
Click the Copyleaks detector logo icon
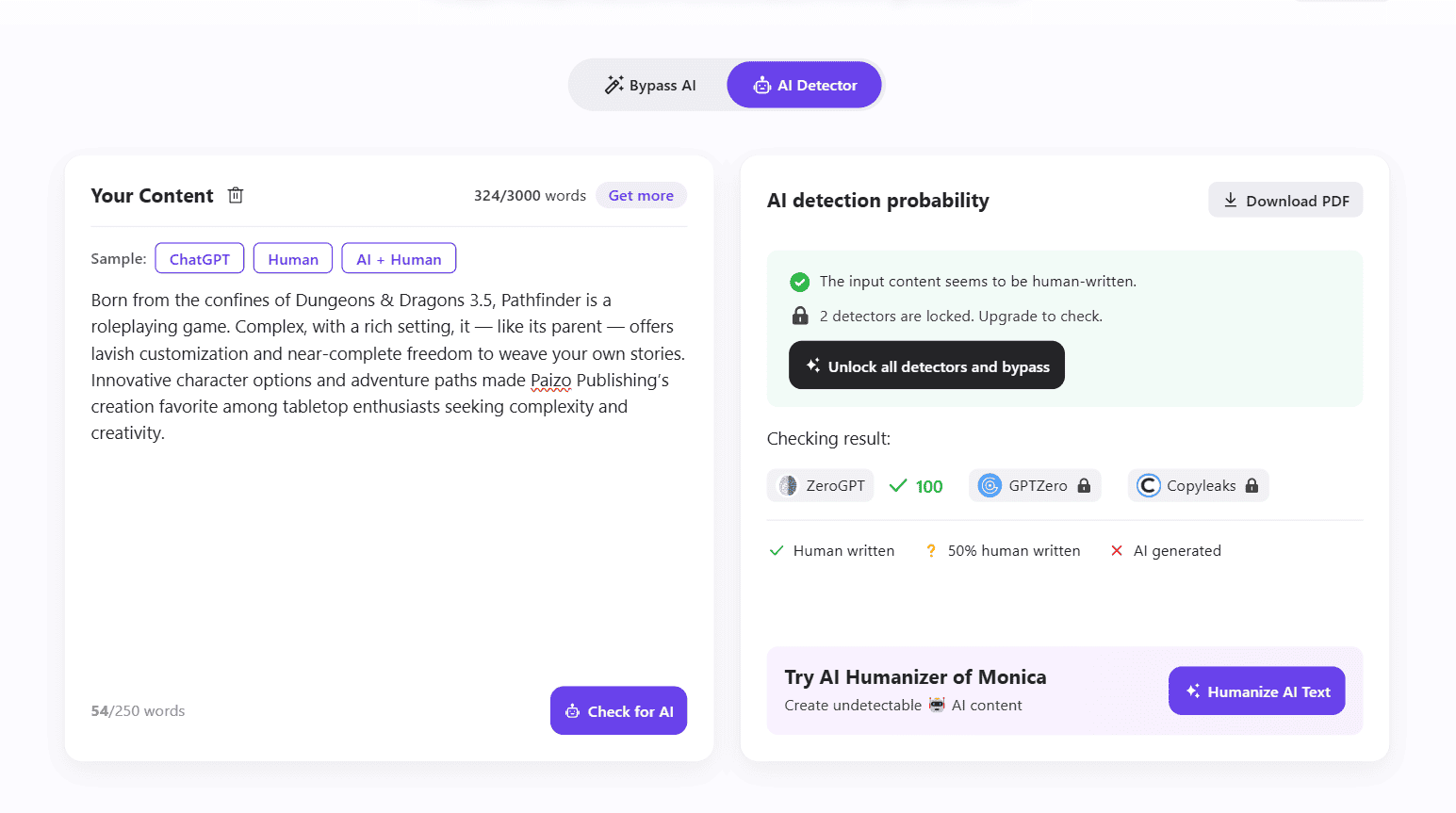click(1148, 486)
